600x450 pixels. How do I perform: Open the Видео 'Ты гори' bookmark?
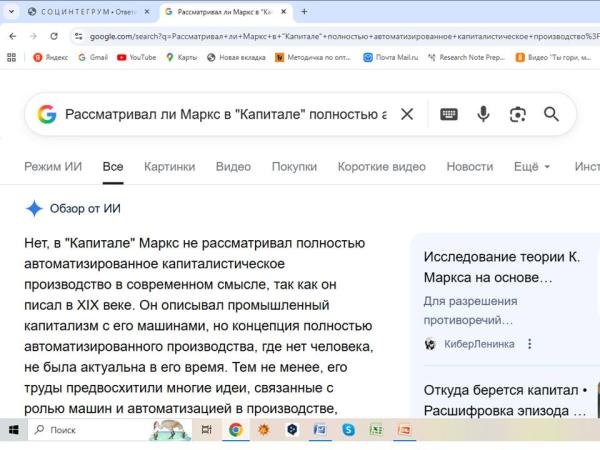[553, 57]
